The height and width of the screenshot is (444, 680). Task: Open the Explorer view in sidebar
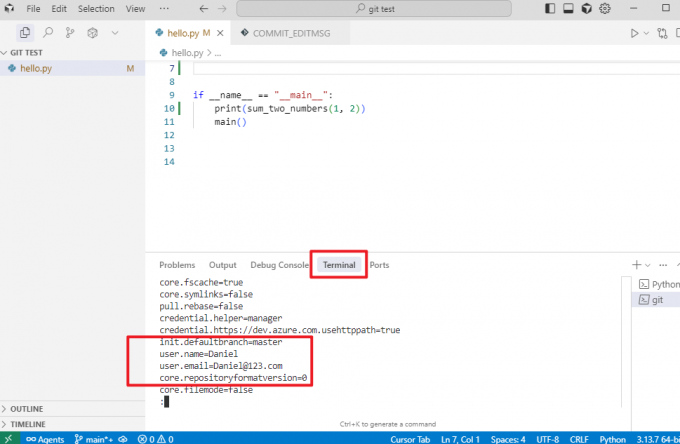[25, 33]
